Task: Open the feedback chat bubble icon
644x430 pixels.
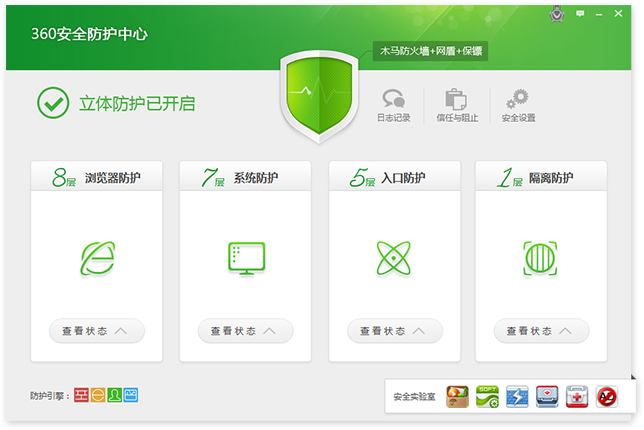Action: point(580,14)
